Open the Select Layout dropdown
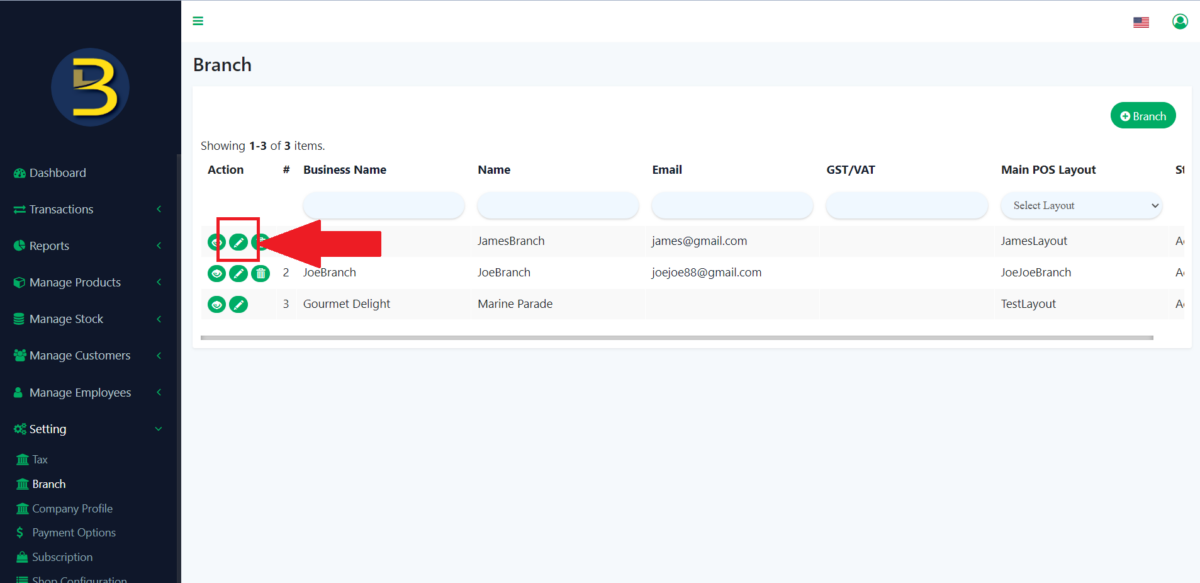The width and height of the screenshot is (1200, 583). point(1081,205)
